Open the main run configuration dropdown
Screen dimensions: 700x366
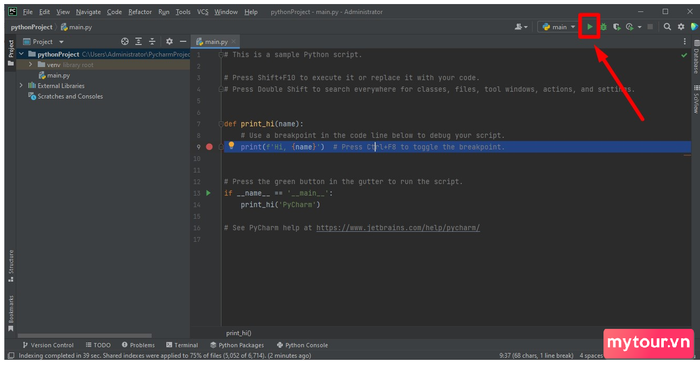pyautogui.click(x=558, y=27)
